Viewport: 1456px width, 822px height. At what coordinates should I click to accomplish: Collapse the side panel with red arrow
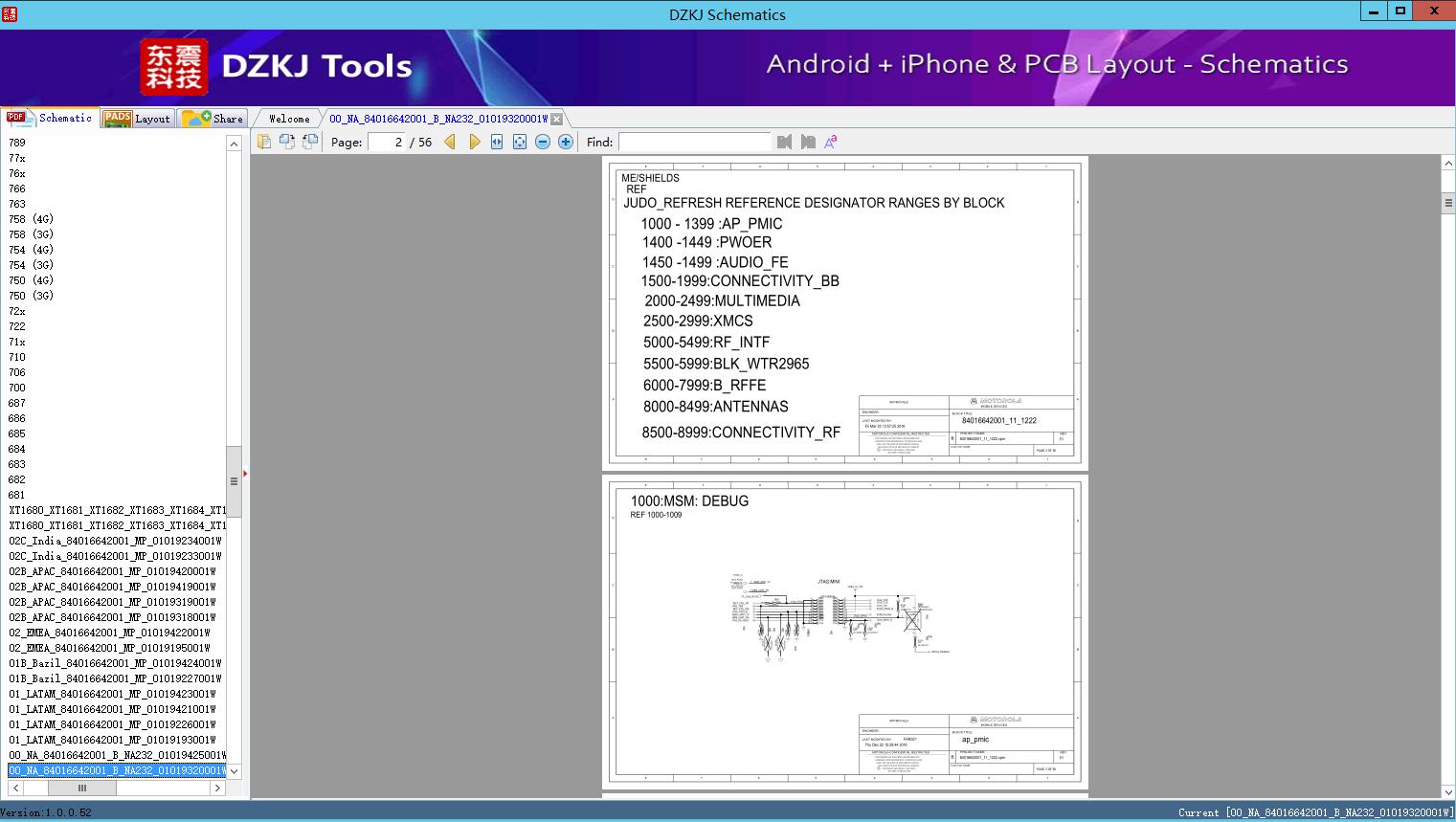click(x=245, y=474)
